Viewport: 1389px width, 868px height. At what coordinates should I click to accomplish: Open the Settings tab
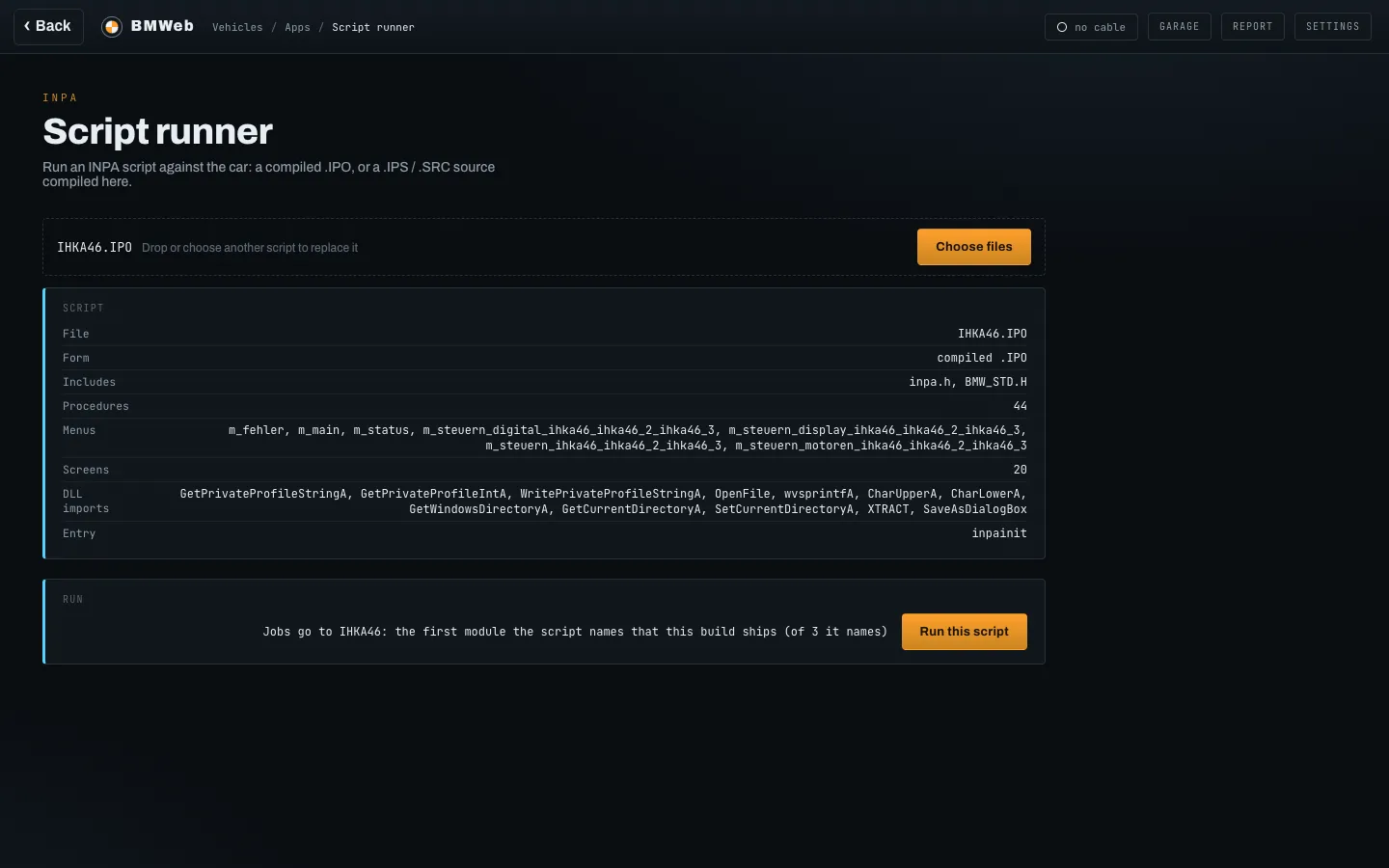[x=1332, y=27]
